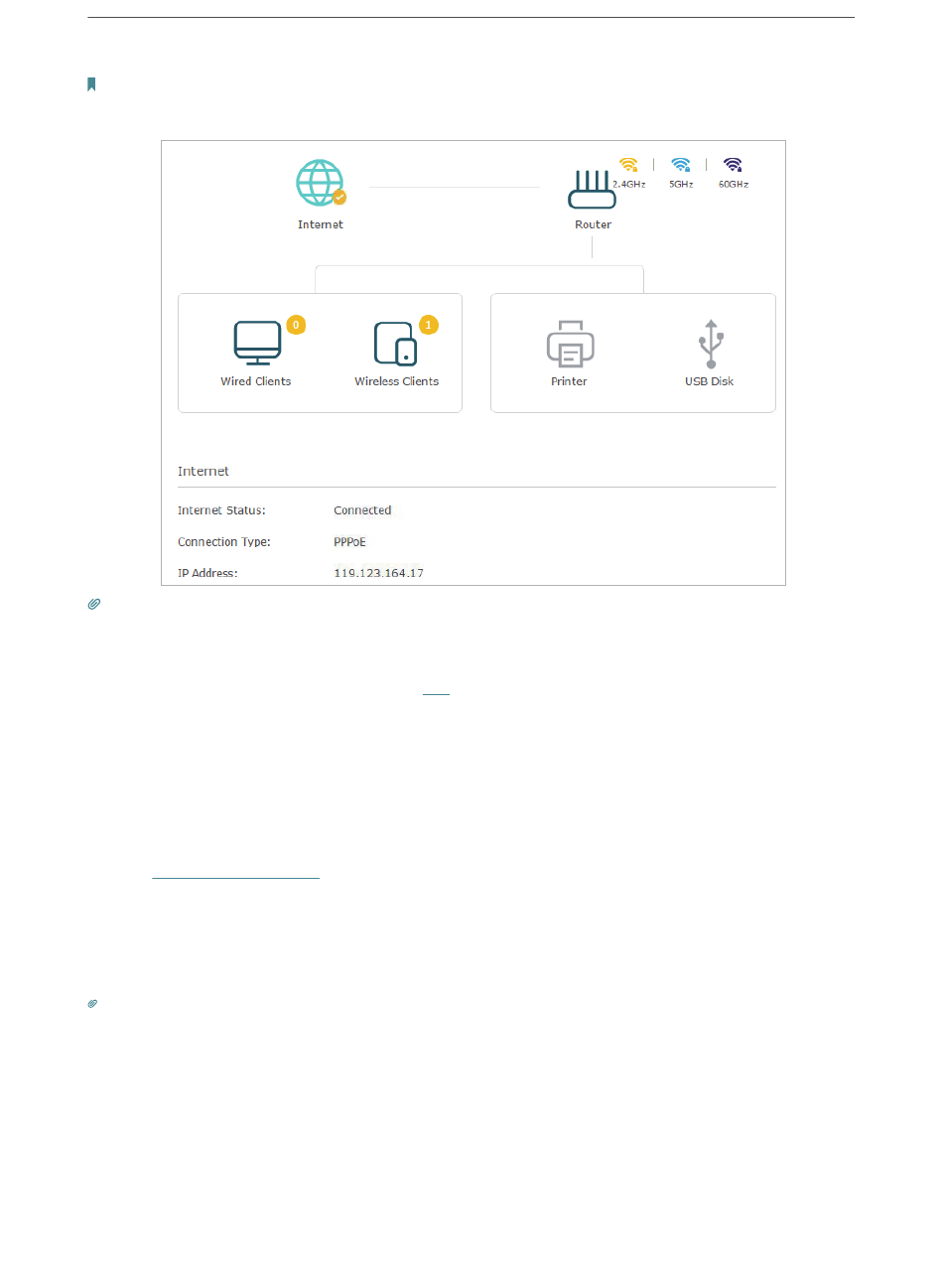
Task: Select the Router icon
Action: click(592, 189)
